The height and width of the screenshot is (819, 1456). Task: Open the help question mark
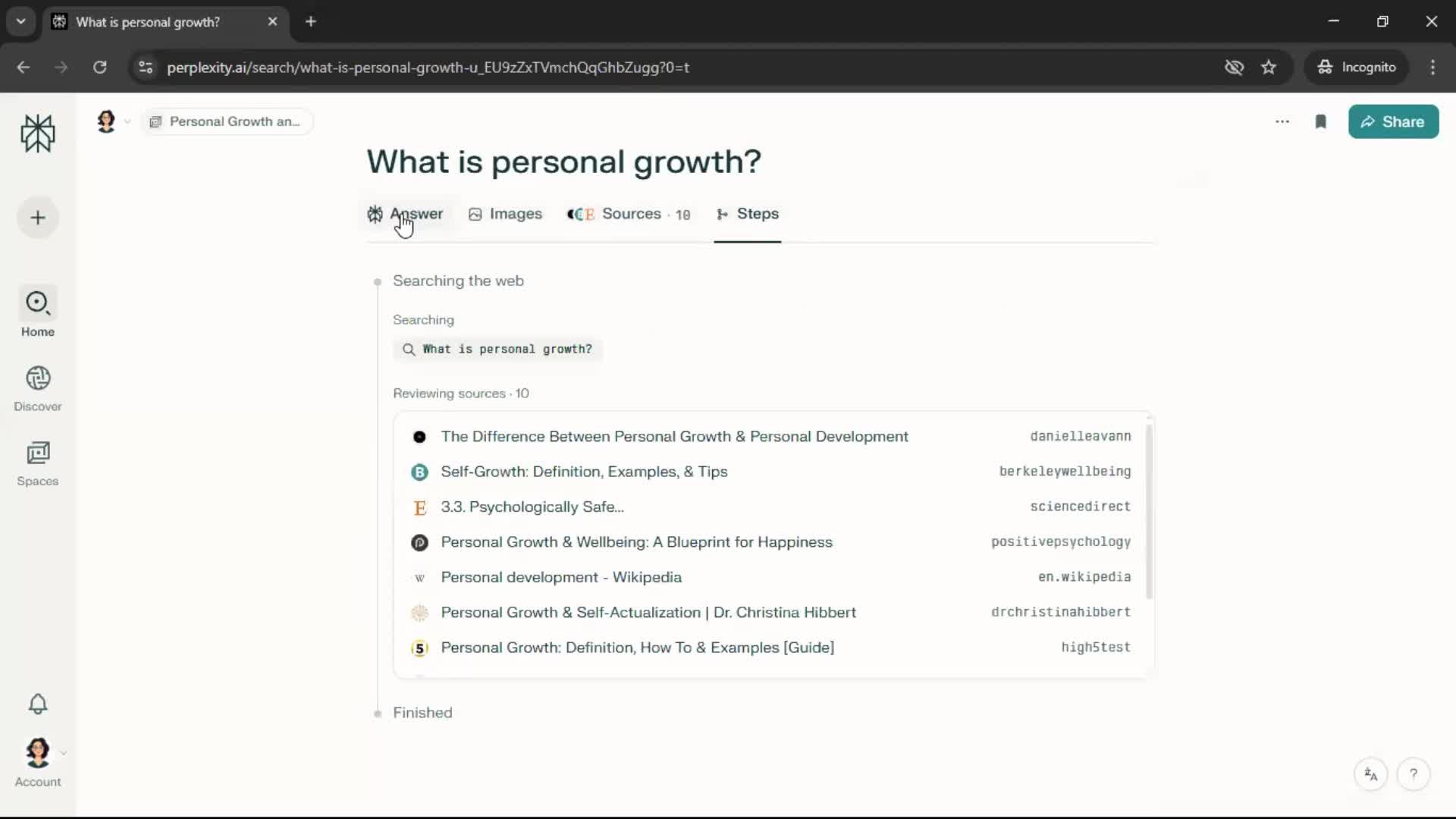point(1414,774)
